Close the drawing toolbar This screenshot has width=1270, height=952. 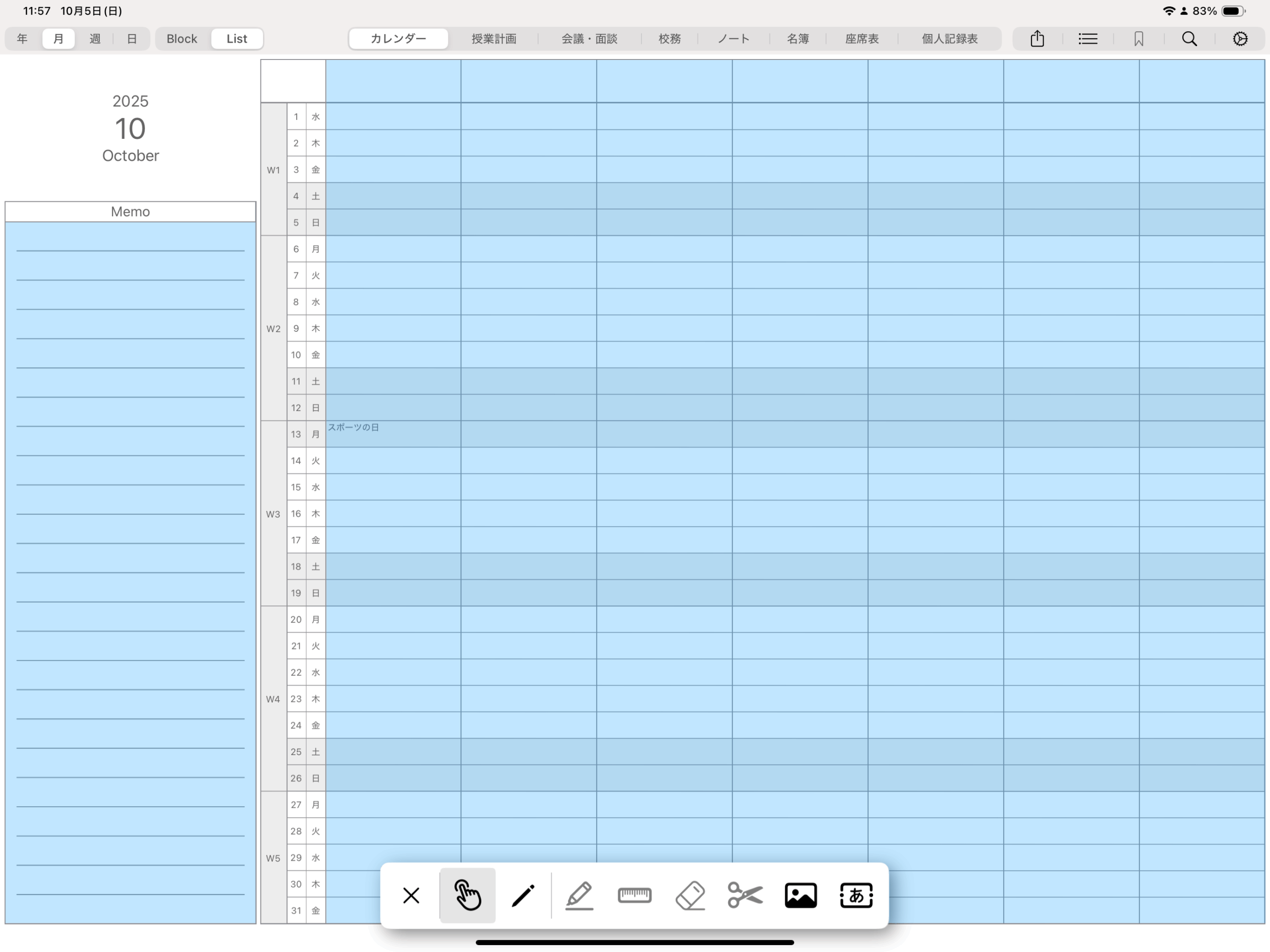pos(411,894)
